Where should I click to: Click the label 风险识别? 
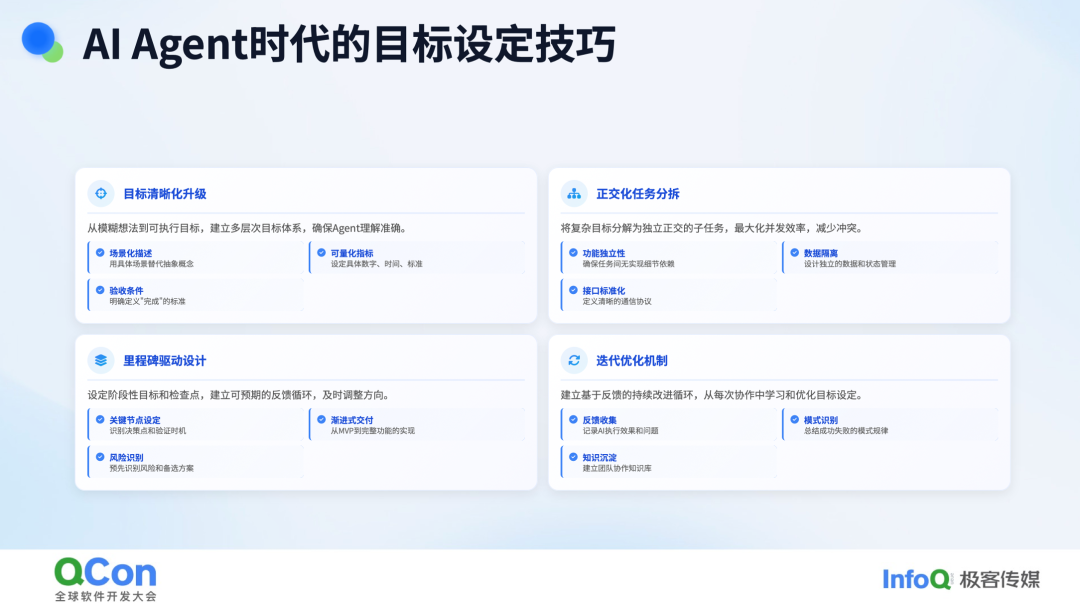[x=127, y=457]
